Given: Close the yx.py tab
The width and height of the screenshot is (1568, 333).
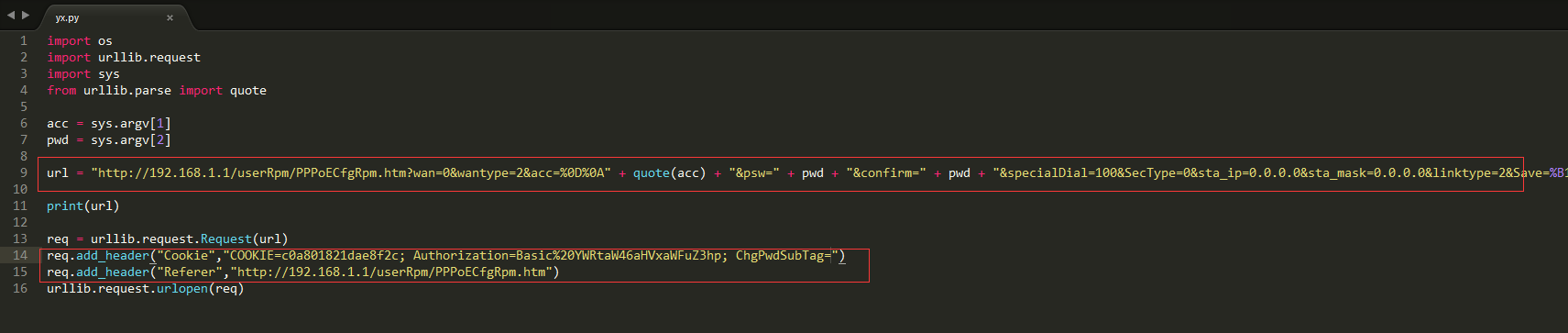Looking at the screenshot, I should point(170,17).
